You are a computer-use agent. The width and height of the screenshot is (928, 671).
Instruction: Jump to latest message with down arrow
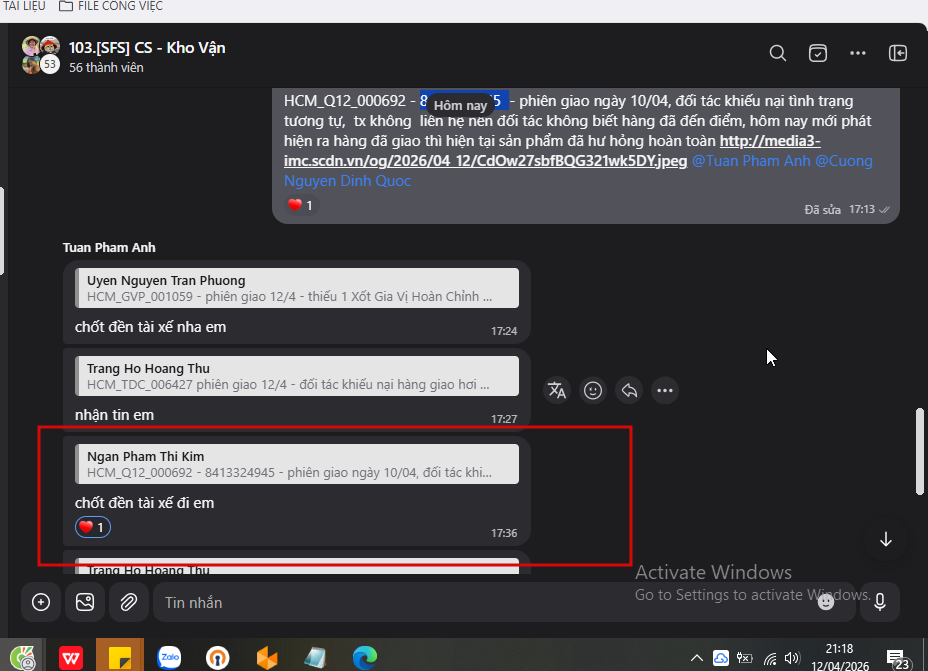(x=885, y=540)
